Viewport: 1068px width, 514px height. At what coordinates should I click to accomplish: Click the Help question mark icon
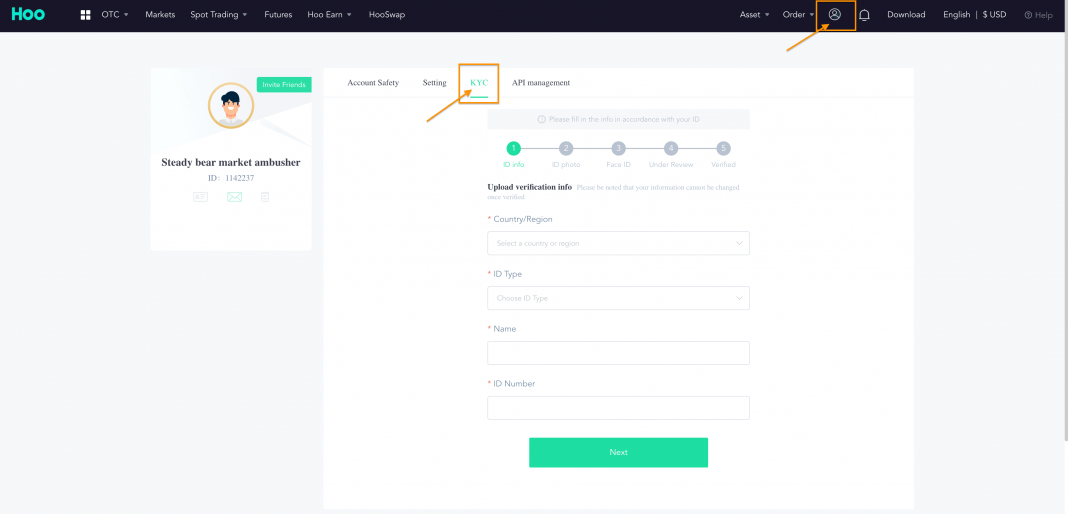[1028, 15]
